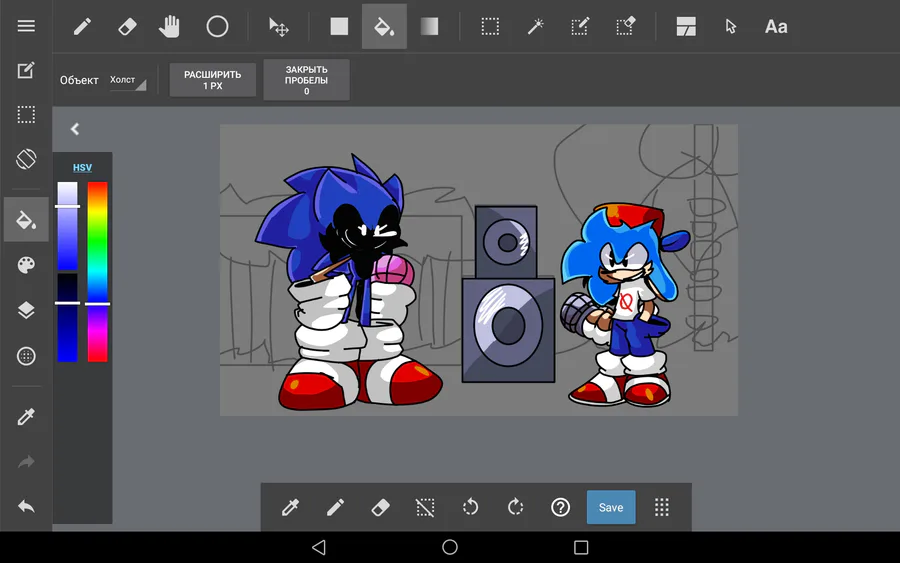Select the Selection pen tool

coord(580,26)
